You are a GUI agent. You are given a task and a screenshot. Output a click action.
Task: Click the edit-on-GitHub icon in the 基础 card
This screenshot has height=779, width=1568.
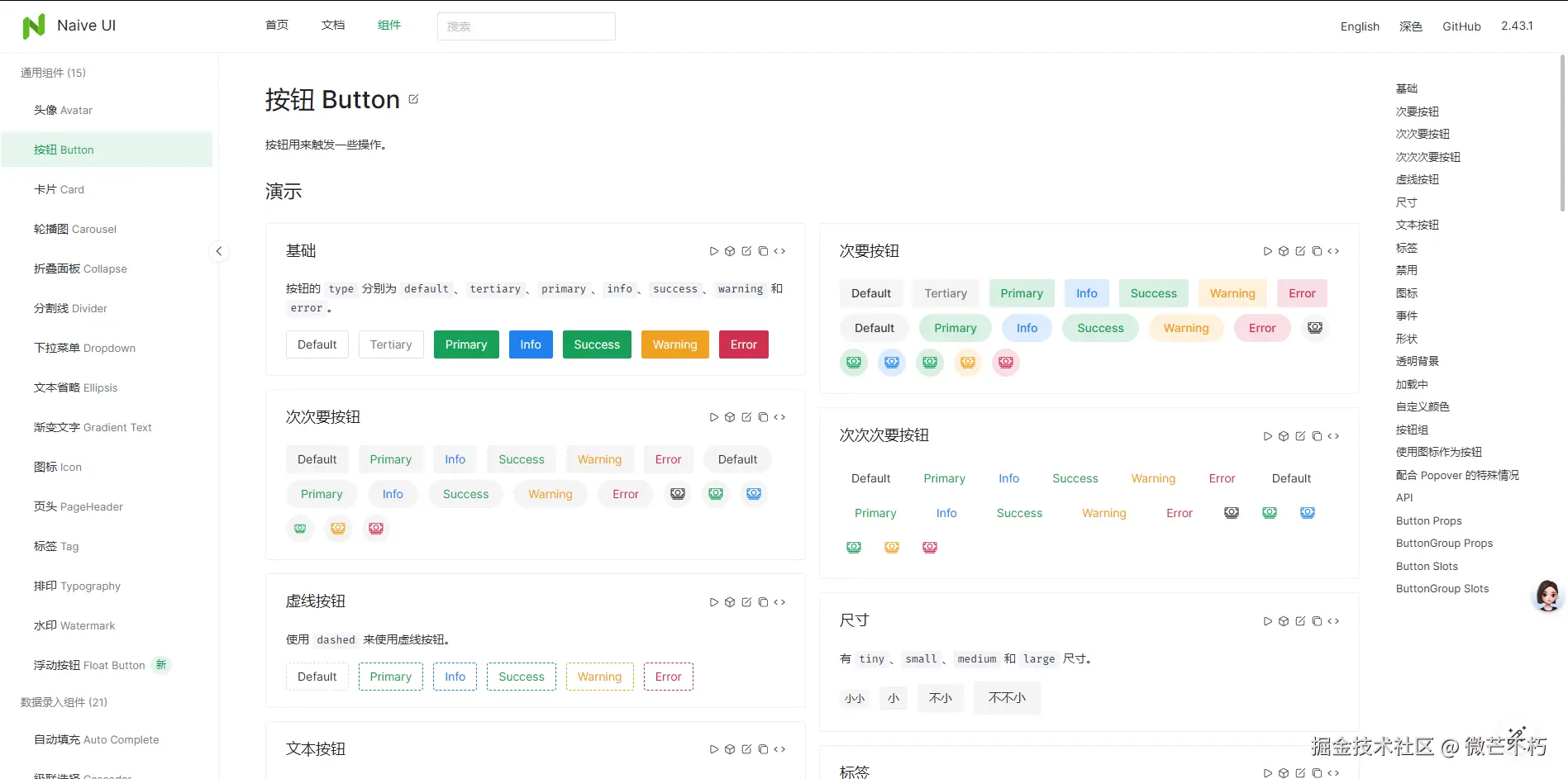point(746,251)
